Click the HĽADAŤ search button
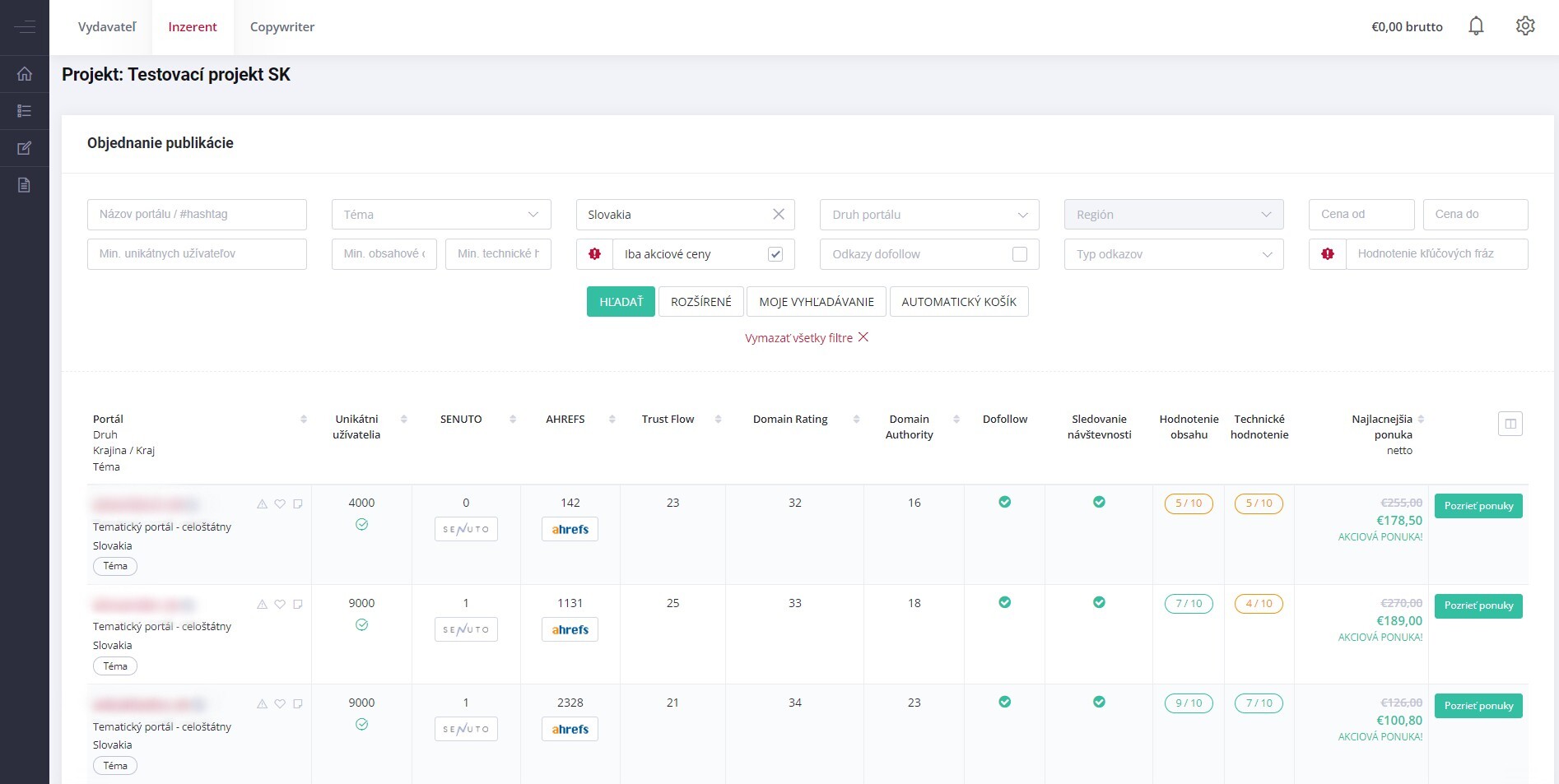The width and height of the screenshot is (1559, 784). [621, 302]
